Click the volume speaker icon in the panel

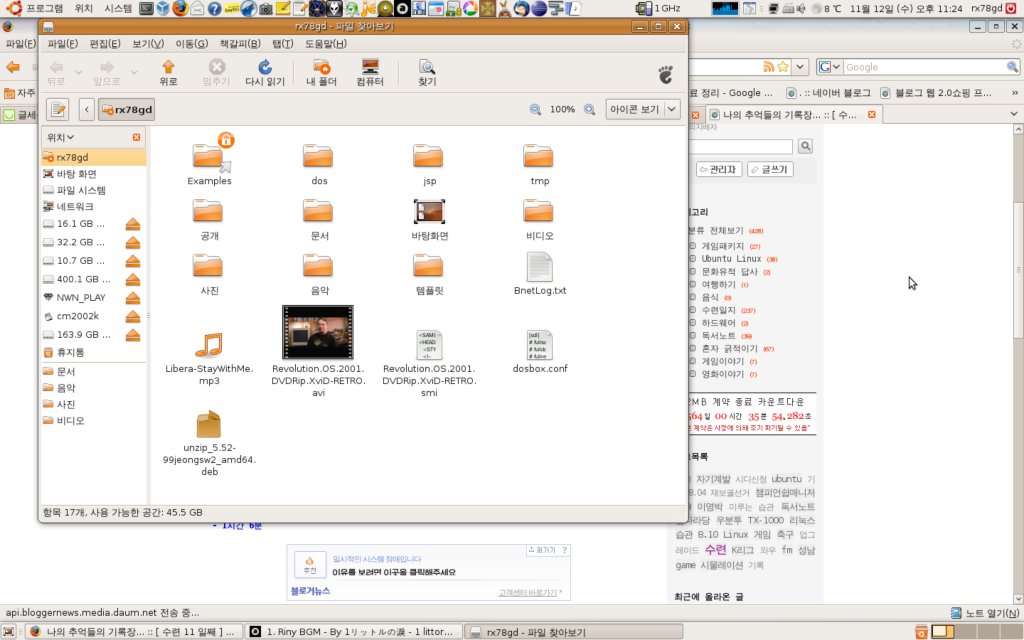click(801, 8)
